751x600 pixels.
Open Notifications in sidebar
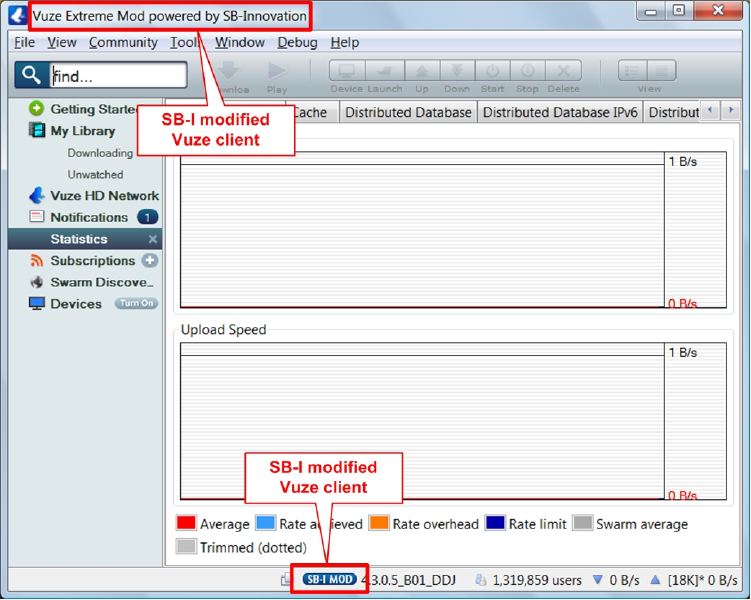coord(89,217)
